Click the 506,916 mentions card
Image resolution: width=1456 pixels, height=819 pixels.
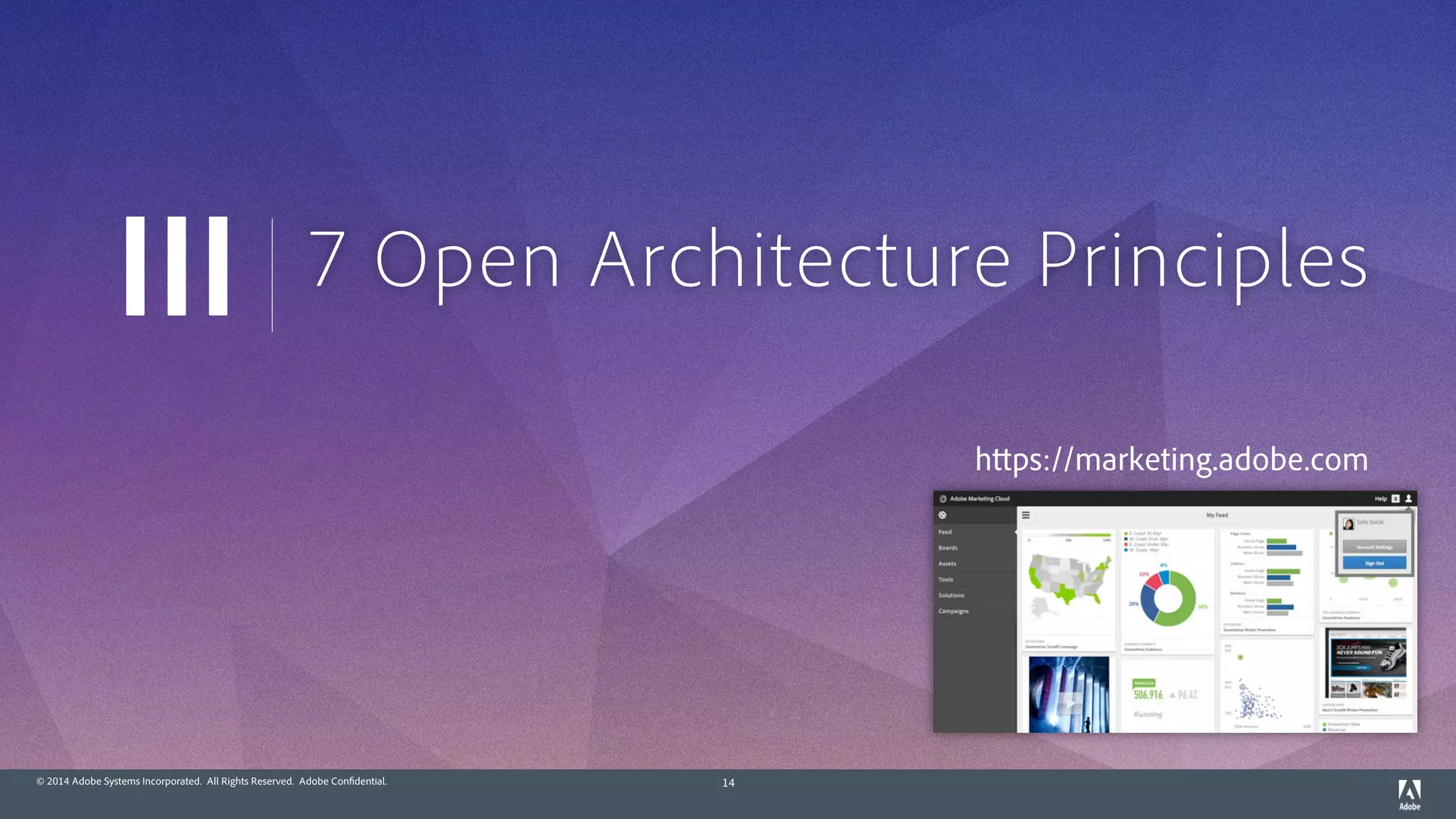[x=1168, y=695]
